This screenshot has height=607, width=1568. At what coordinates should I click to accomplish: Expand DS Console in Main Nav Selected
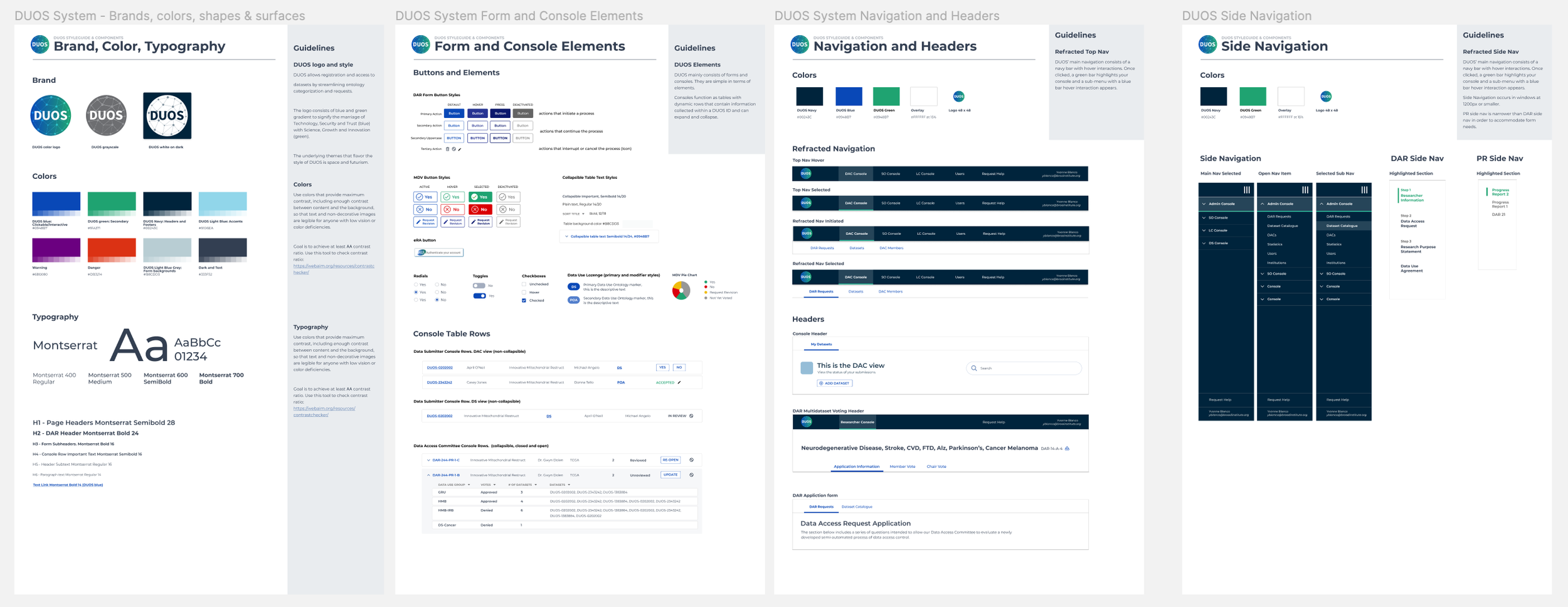pos(1226,243)
